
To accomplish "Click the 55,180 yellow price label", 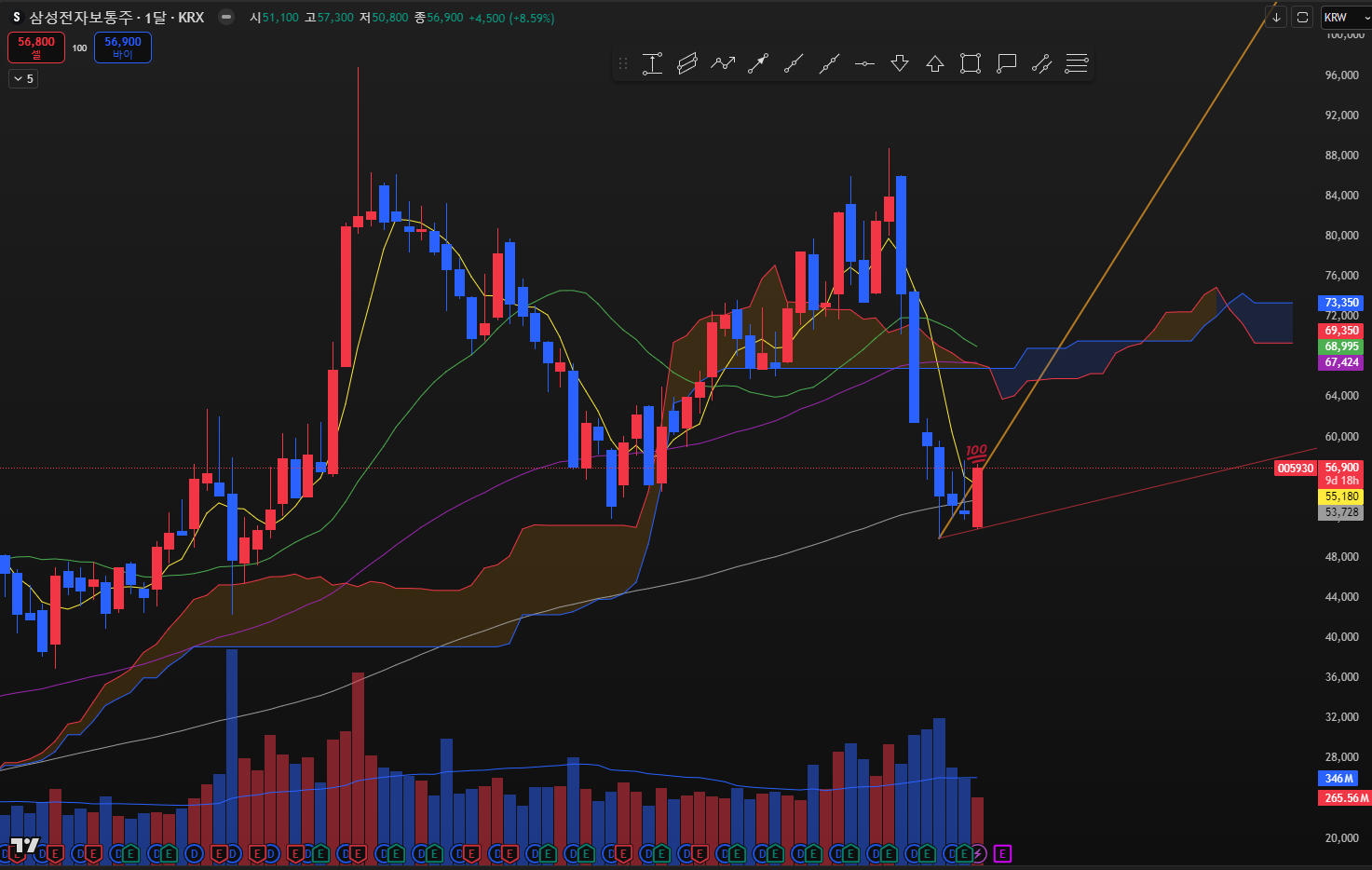I will (1342, 496).
